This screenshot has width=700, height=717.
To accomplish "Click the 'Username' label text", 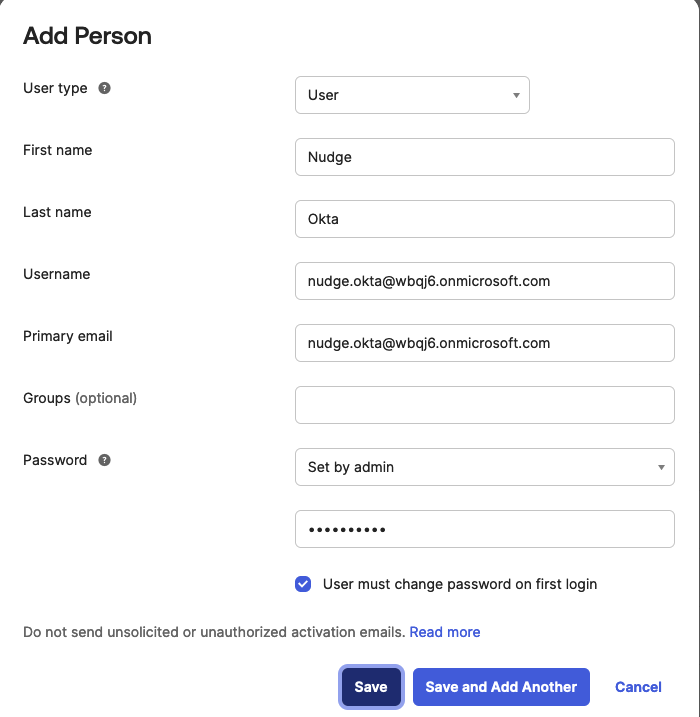I will coord(57,274).
